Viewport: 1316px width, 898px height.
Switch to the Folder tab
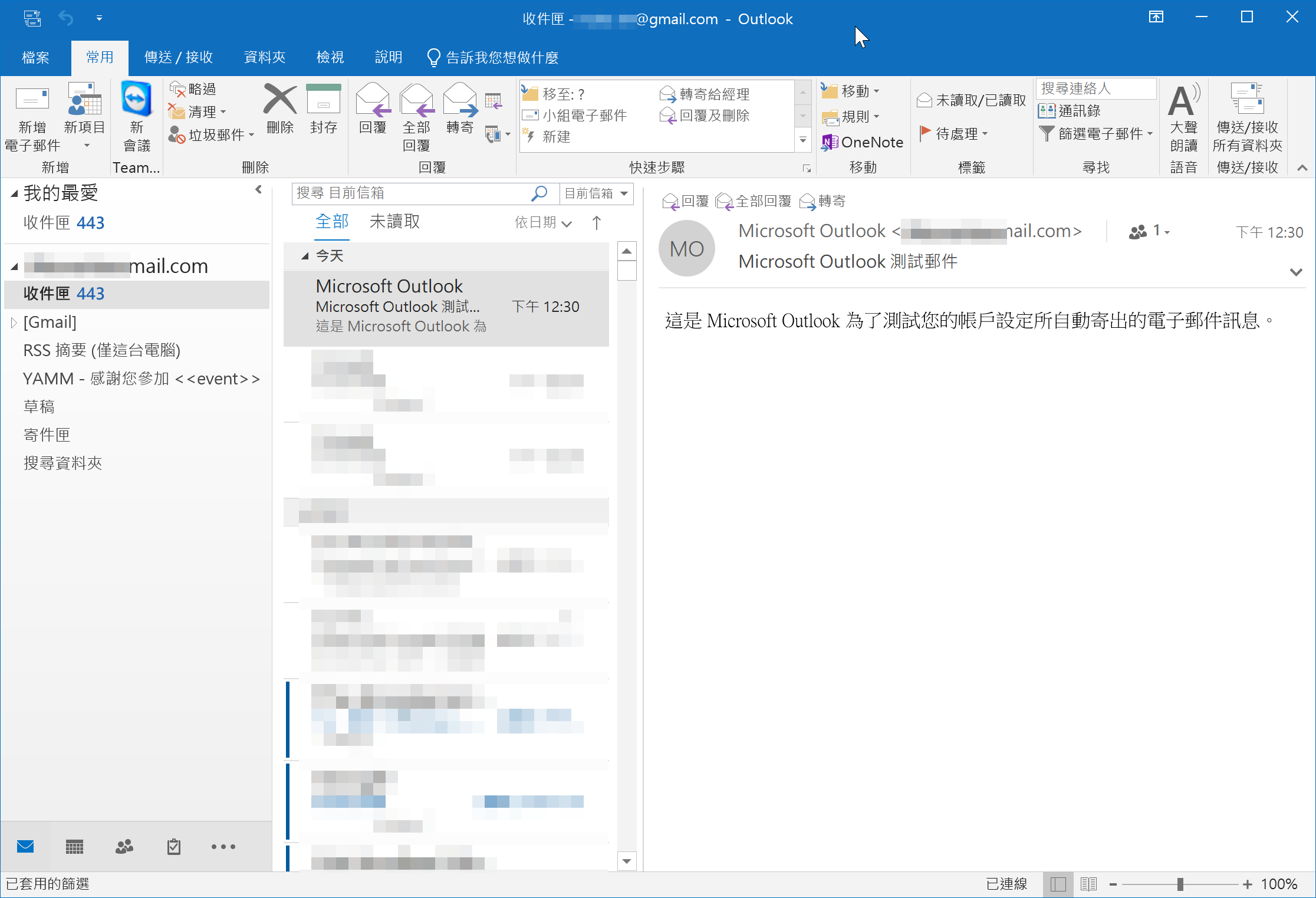265,58
